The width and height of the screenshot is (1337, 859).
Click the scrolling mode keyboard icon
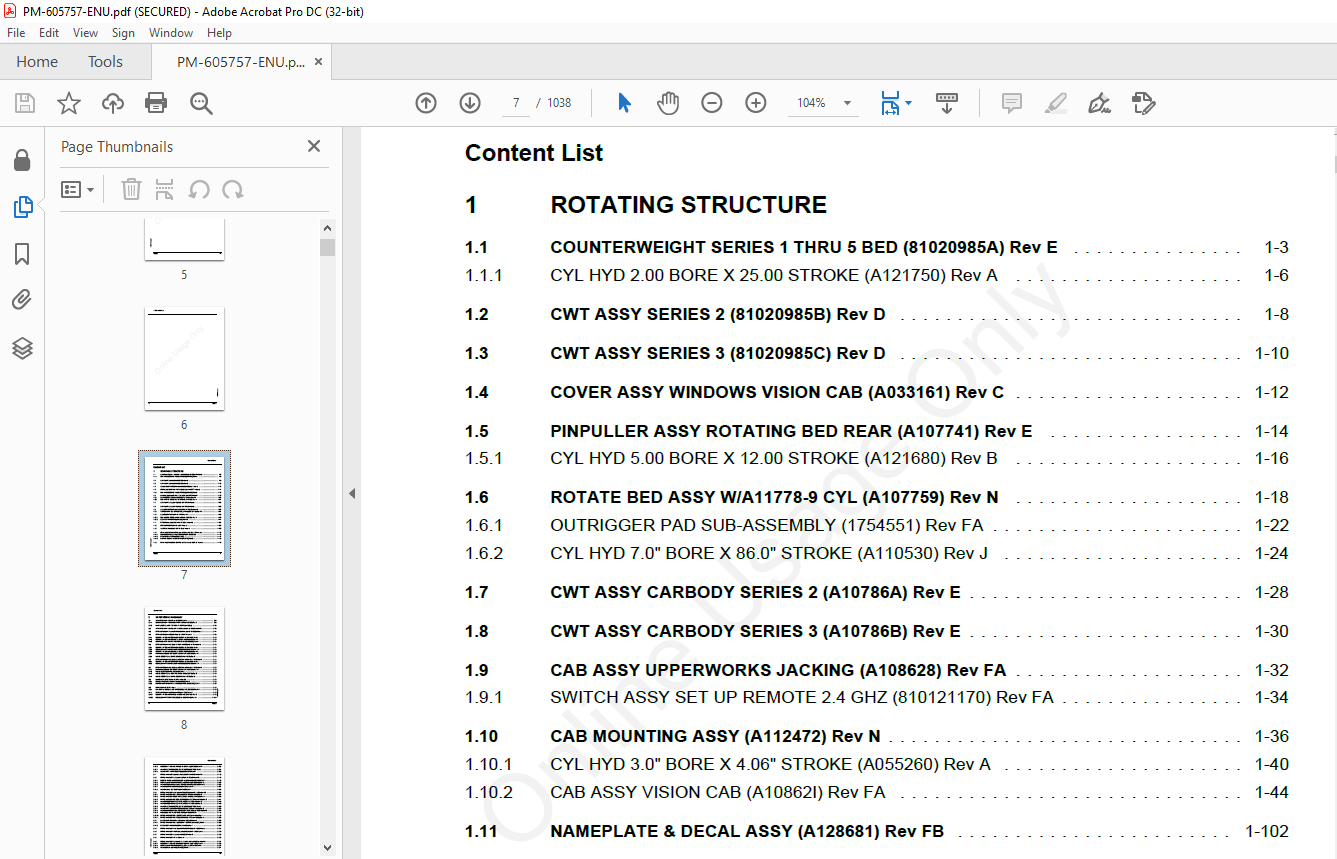[947, 103]
